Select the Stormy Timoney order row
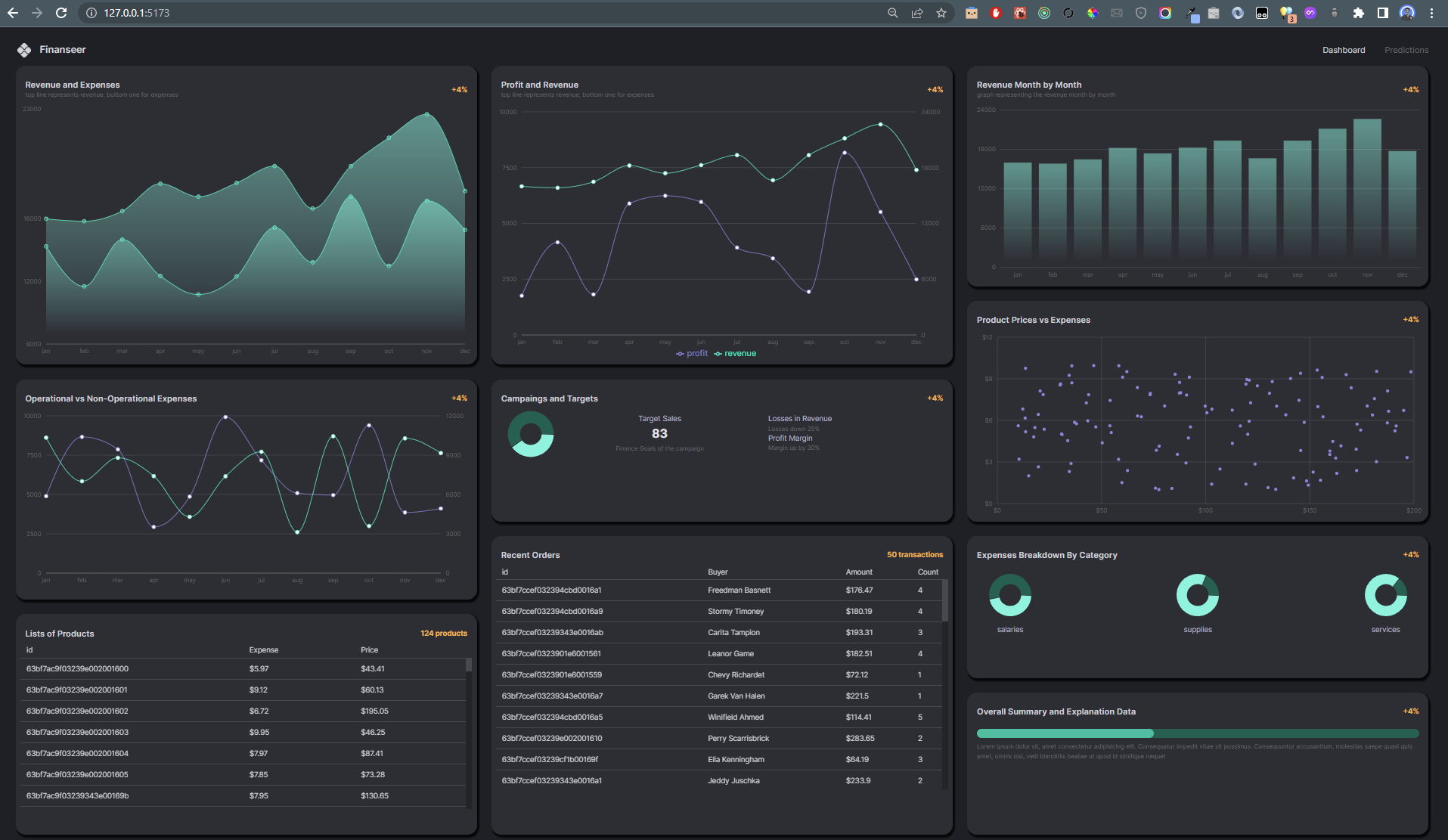Viewport: 1448px width, 840px height. 718,611
